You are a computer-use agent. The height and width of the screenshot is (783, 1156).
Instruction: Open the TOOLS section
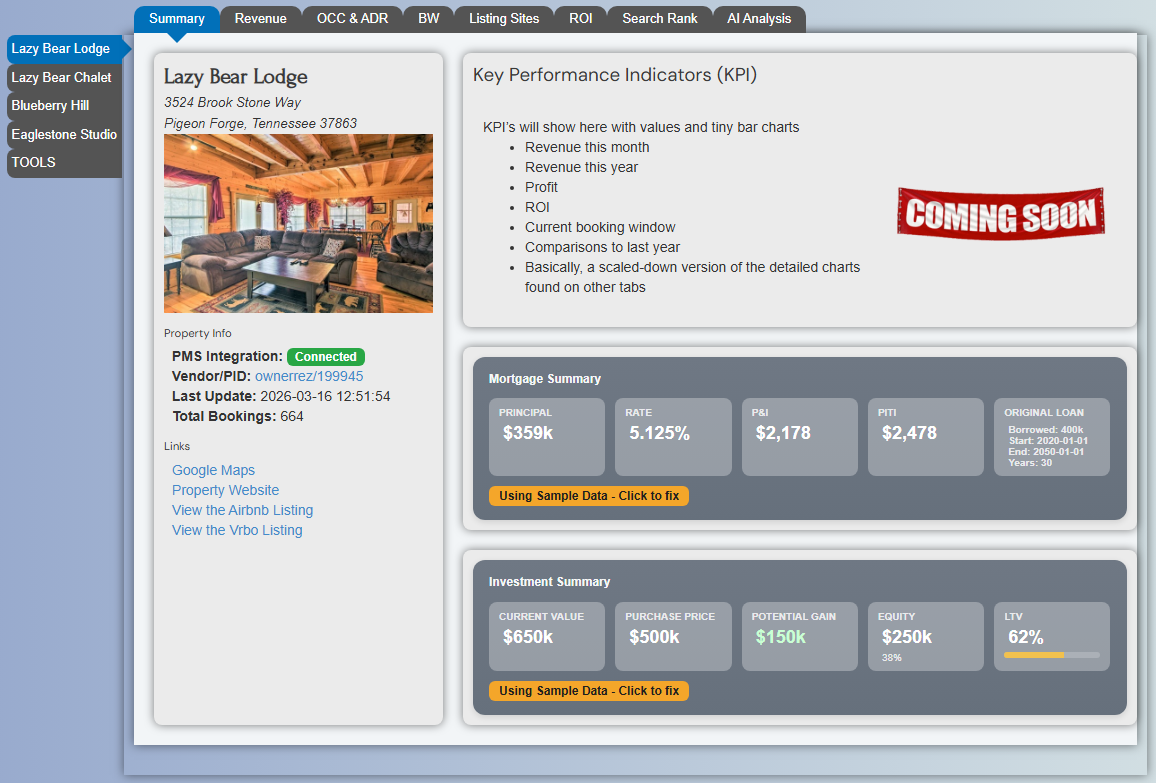(33, 162)
